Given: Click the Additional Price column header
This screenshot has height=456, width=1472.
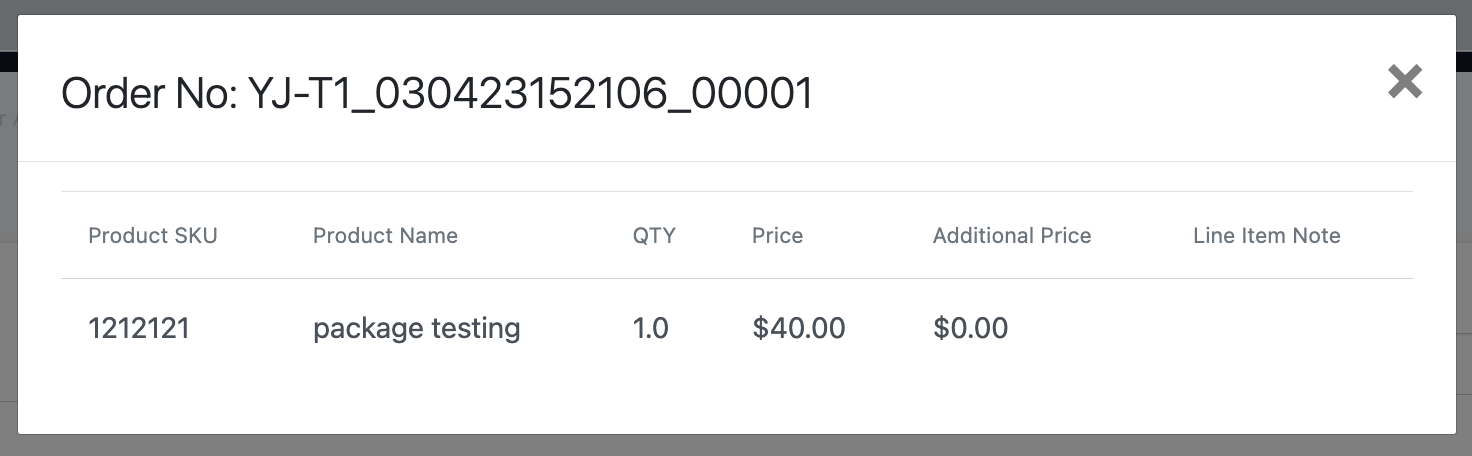Looking at the screenshot, I should pyautogui.click(x=1011, y=236).
